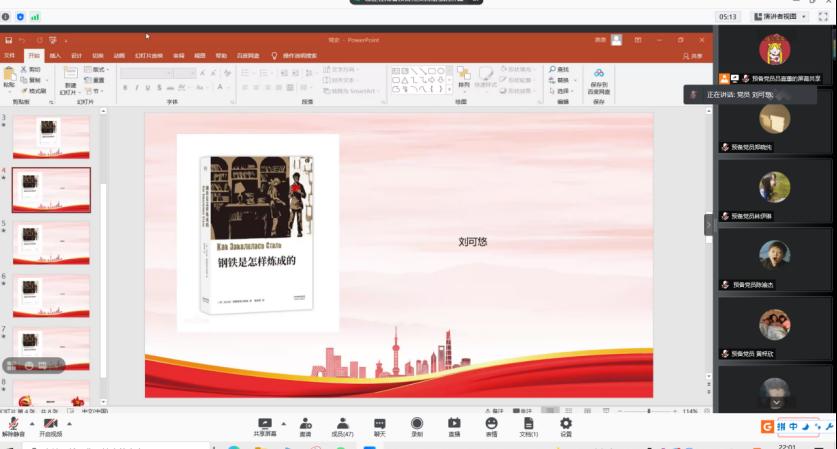Open the 成员(47) participants list
The height and width of the screenshot is (449, 837).
(342, 424)
